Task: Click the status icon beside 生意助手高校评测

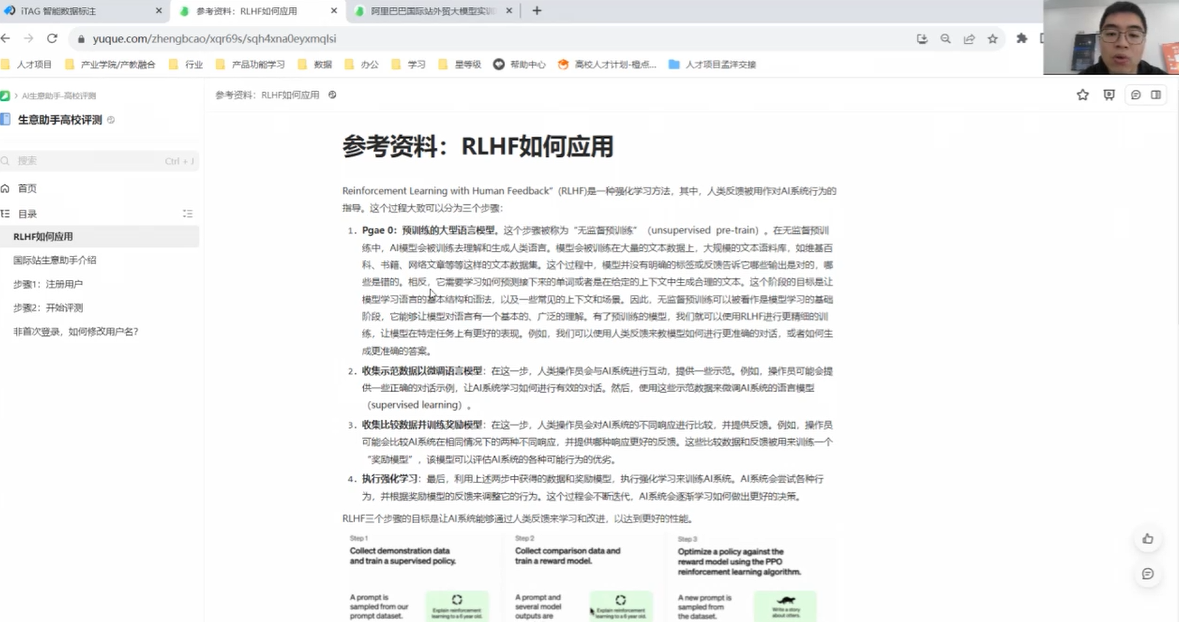Action: point(111,120)
